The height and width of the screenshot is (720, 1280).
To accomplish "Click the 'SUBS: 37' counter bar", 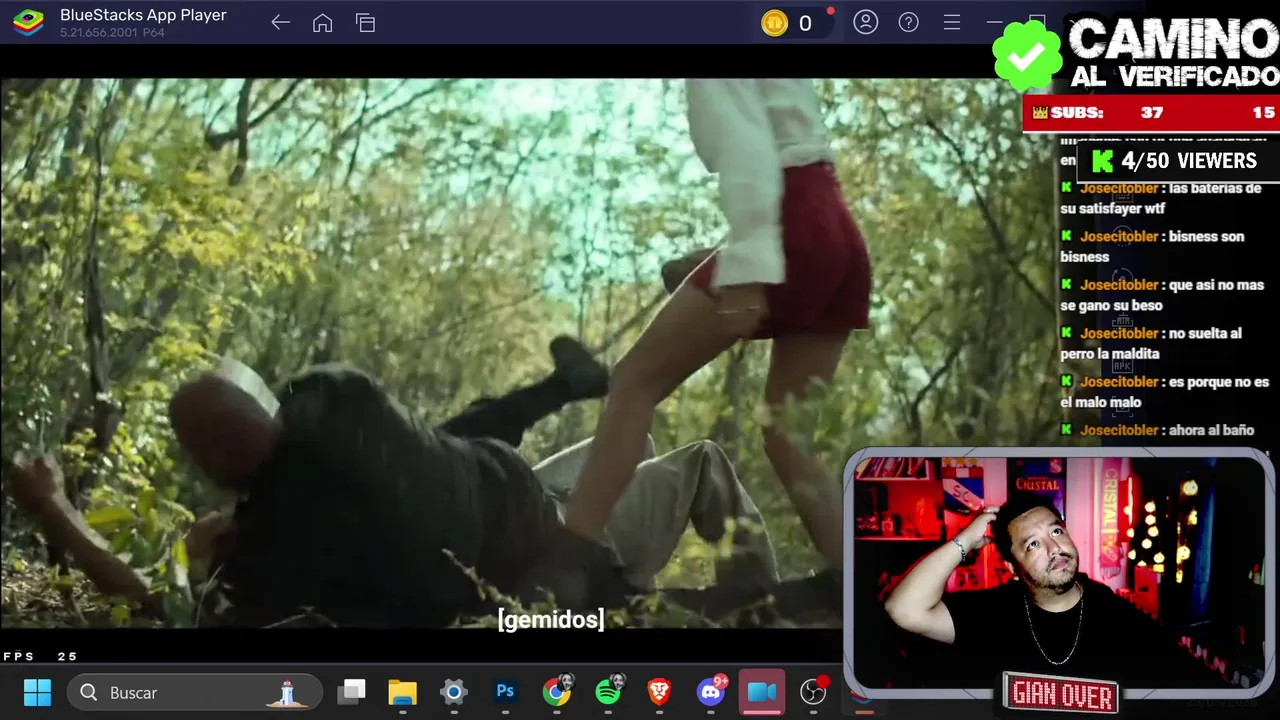I will pos(1151,113).
